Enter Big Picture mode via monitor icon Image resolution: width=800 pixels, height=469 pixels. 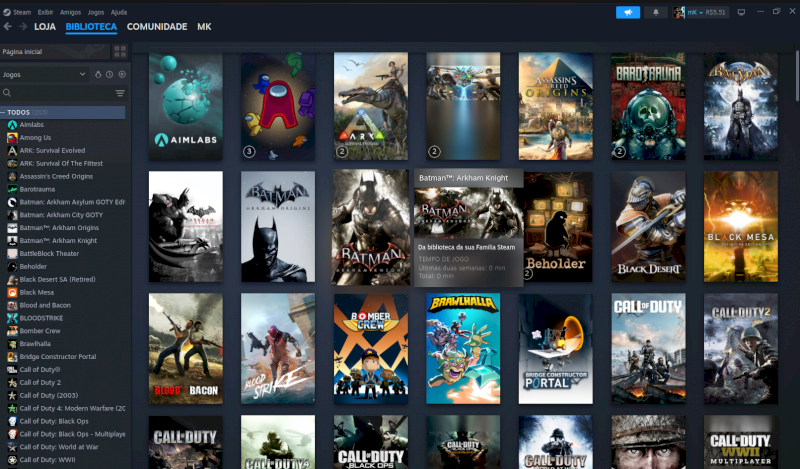coord(741,12)
